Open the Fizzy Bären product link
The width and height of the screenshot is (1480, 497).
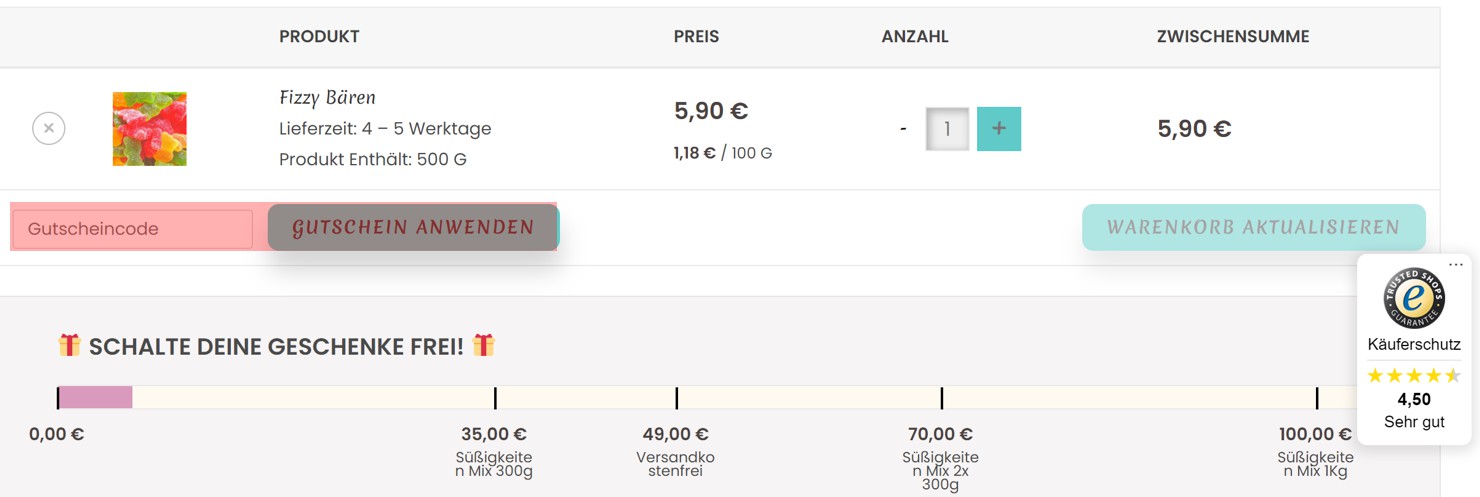click(328, 97)
